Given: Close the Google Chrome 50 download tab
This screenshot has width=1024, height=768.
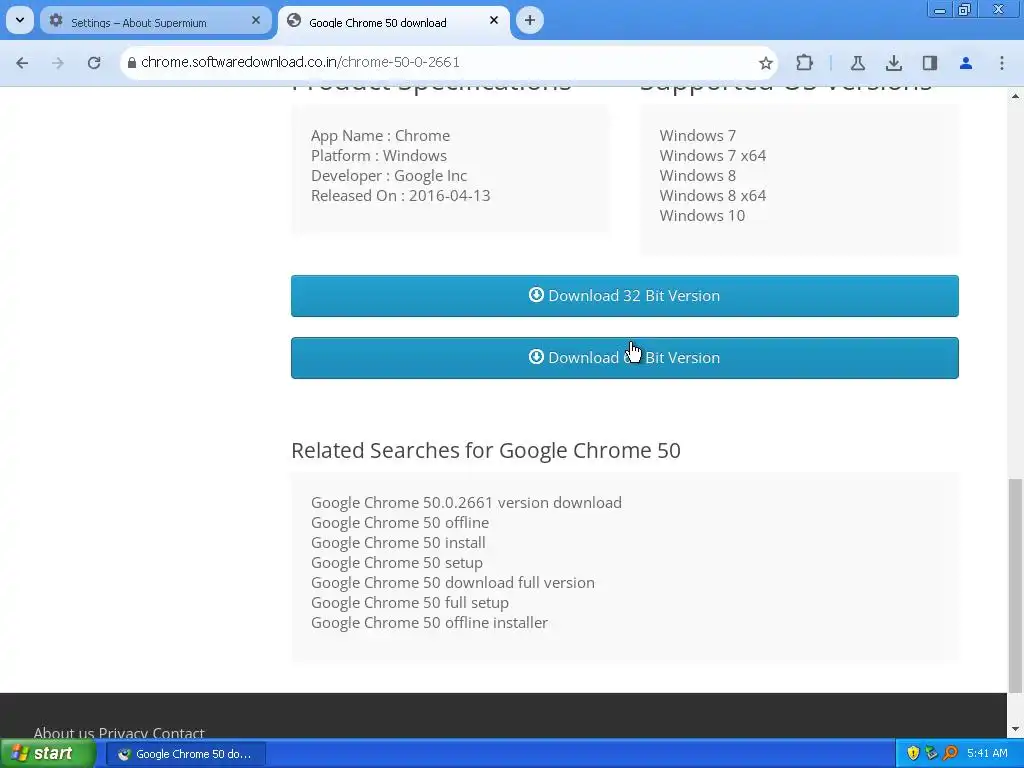Looking at the screenshot, I should pyautogui.click(x=494, y=20).
